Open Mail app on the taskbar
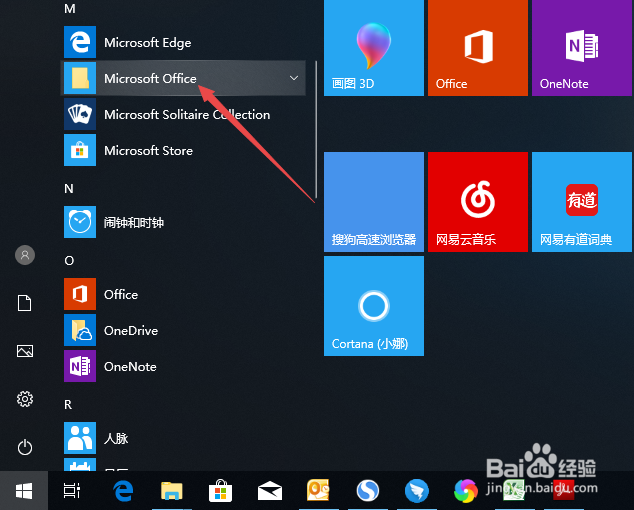This screenshot has width=634, height=510. [270, 491]
